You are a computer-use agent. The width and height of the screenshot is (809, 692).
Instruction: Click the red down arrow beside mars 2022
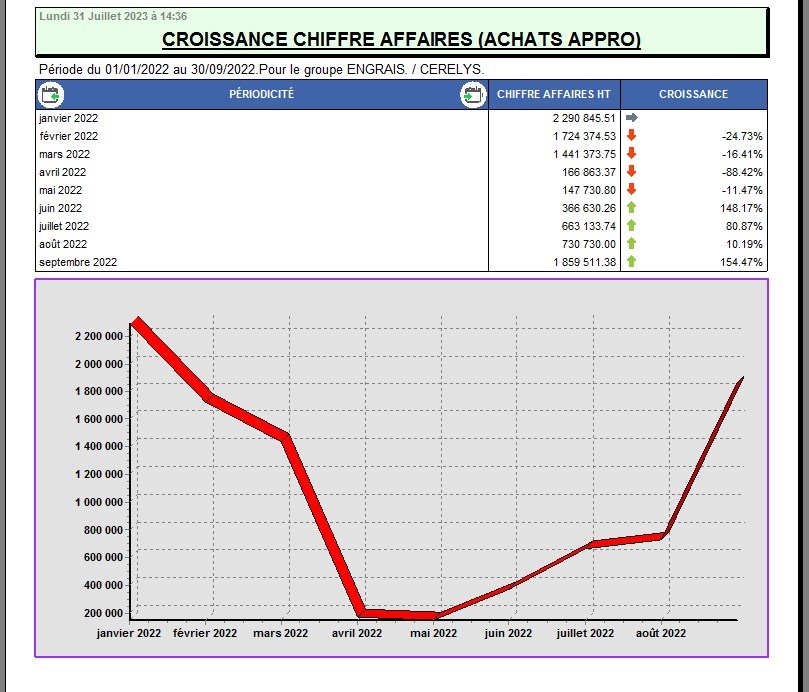631,154
